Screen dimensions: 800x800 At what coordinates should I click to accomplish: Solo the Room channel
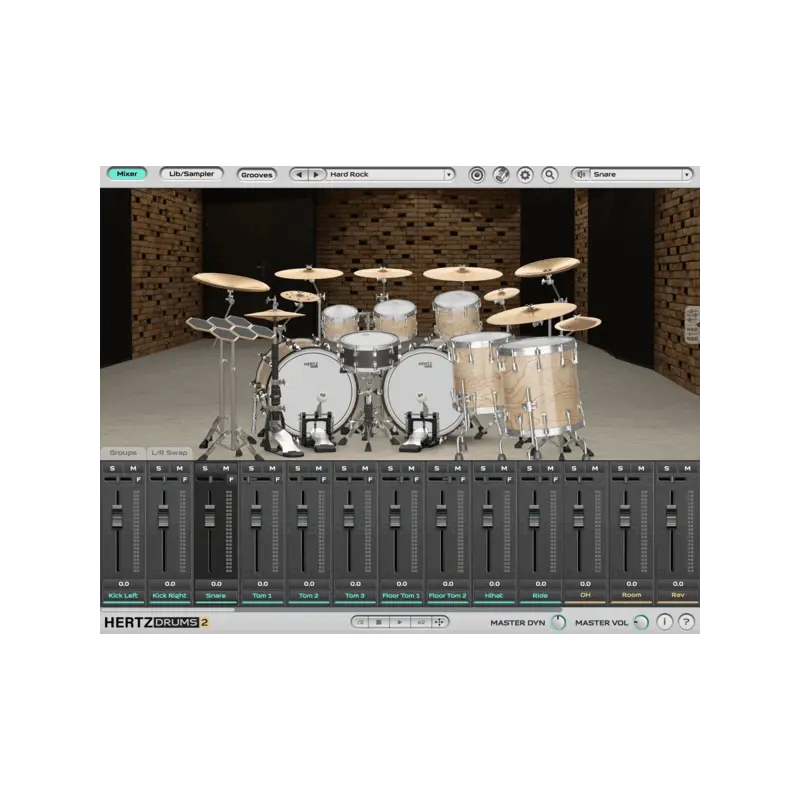tap(620, 468)
